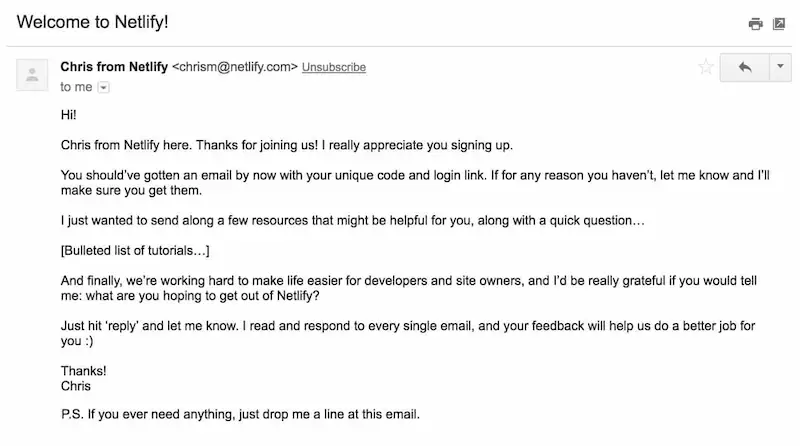
Task: Open the email in a new window
Action: pyautogui.click(x=779, y=23)
